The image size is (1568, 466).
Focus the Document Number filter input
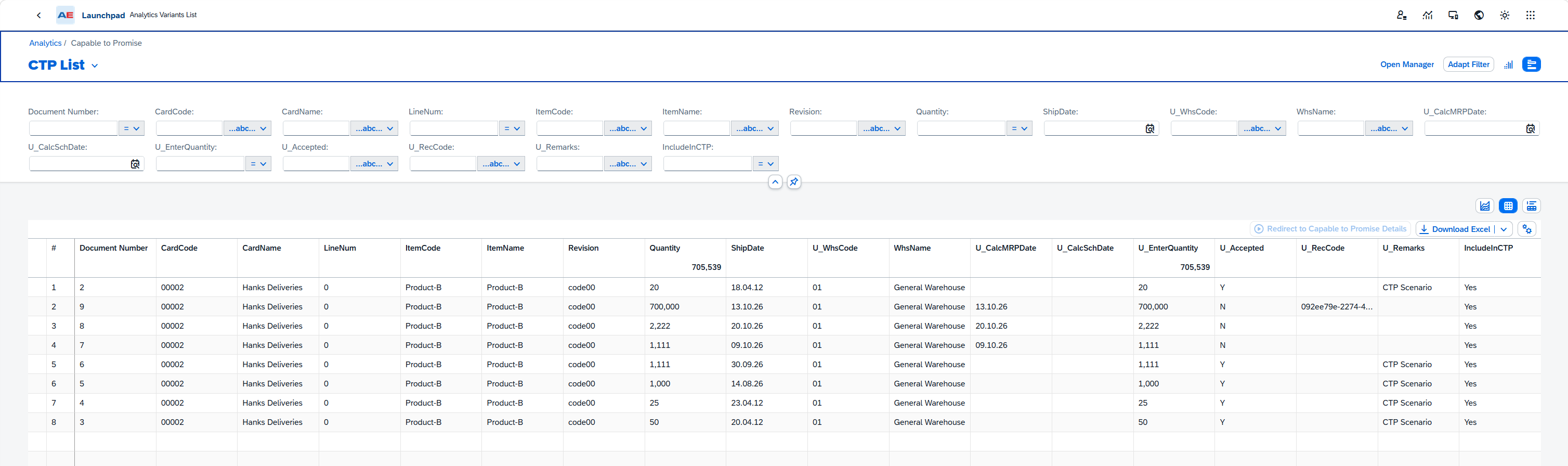pos(73,128)
